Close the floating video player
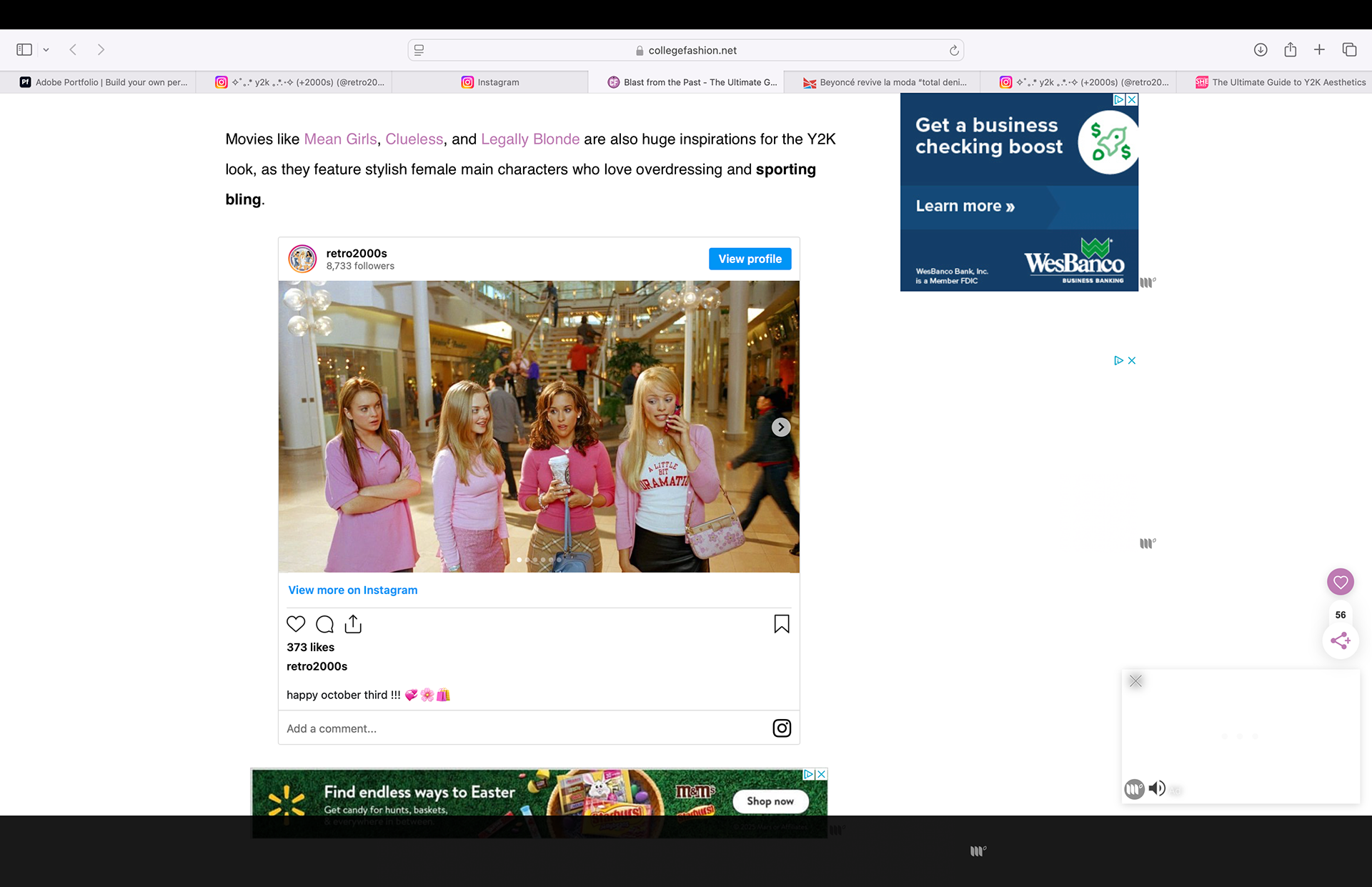This screenshot has height=887, width=1372. click(x=1135, y=680)
